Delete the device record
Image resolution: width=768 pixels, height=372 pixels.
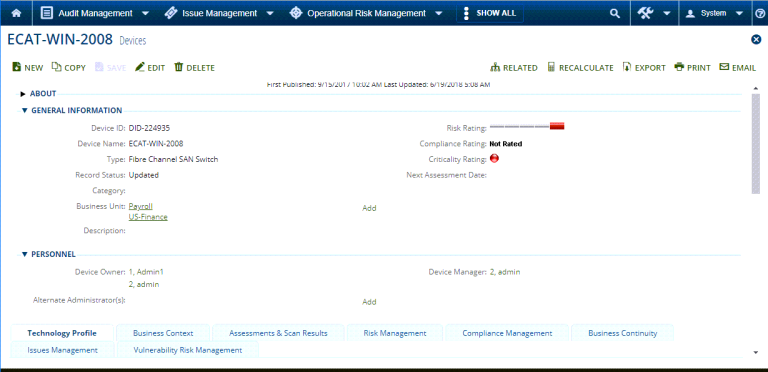coord(194,68)
